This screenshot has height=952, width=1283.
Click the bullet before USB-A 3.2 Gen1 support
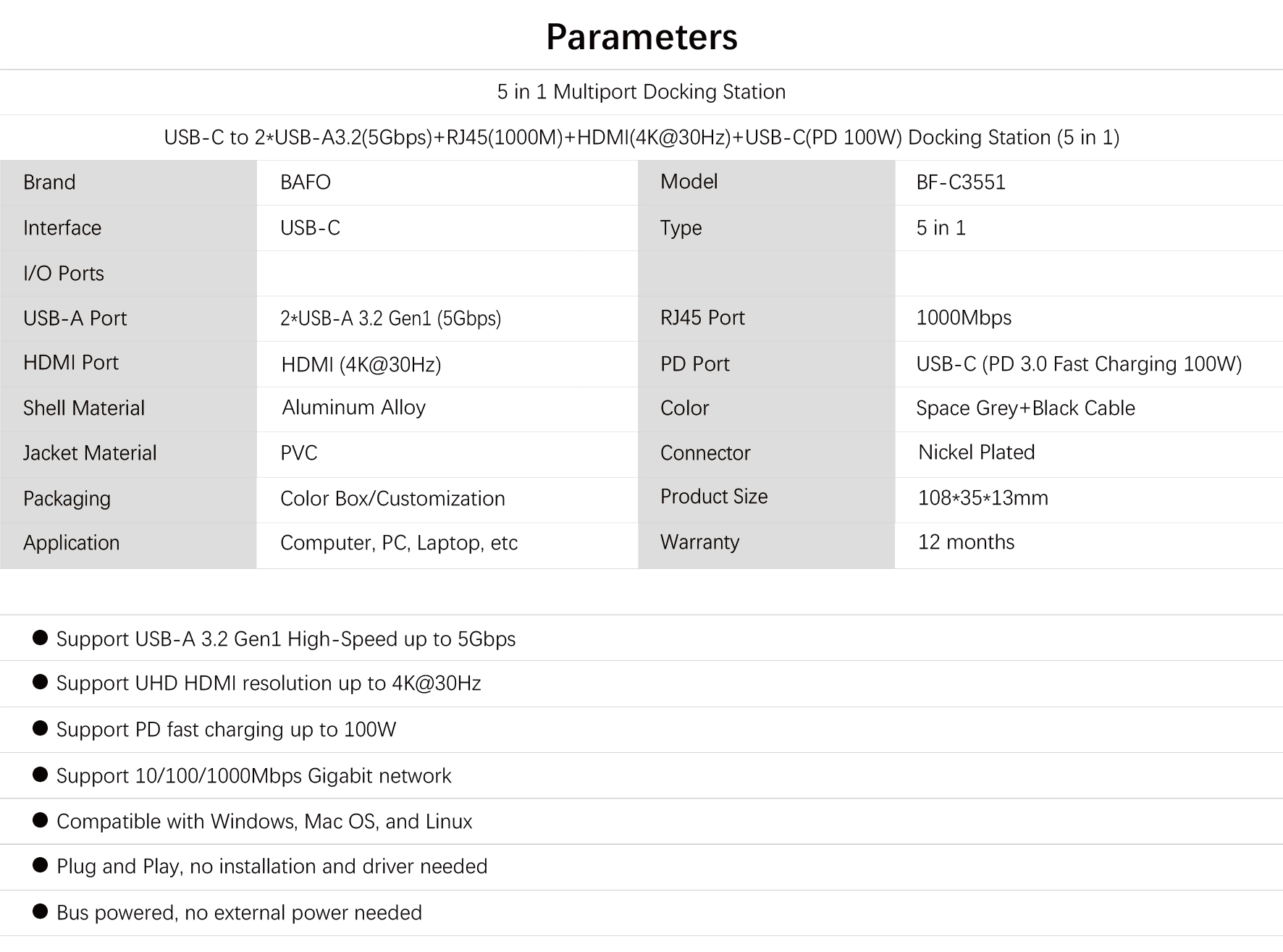[x=41, y=638]
